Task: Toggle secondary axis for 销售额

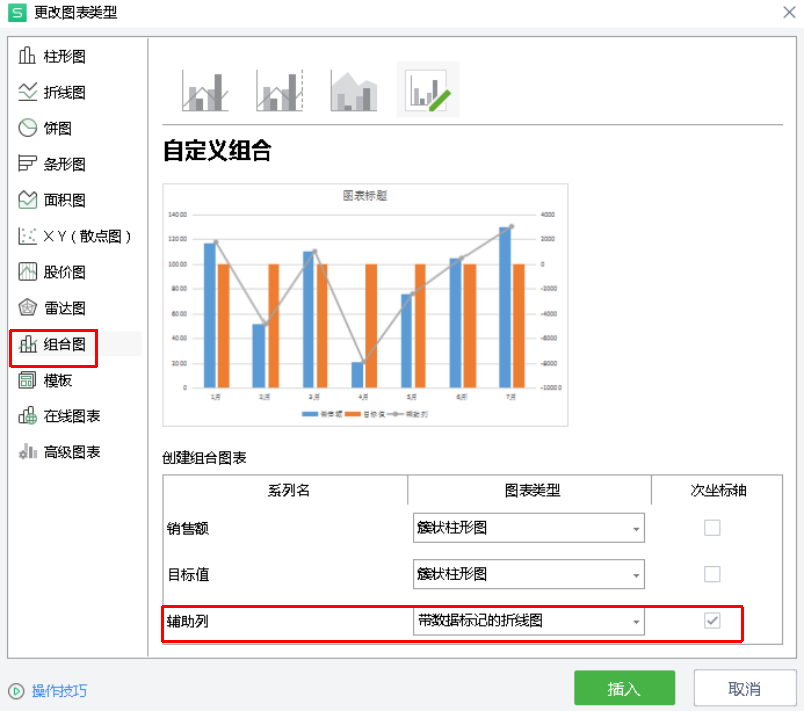Action: (712, 527)
